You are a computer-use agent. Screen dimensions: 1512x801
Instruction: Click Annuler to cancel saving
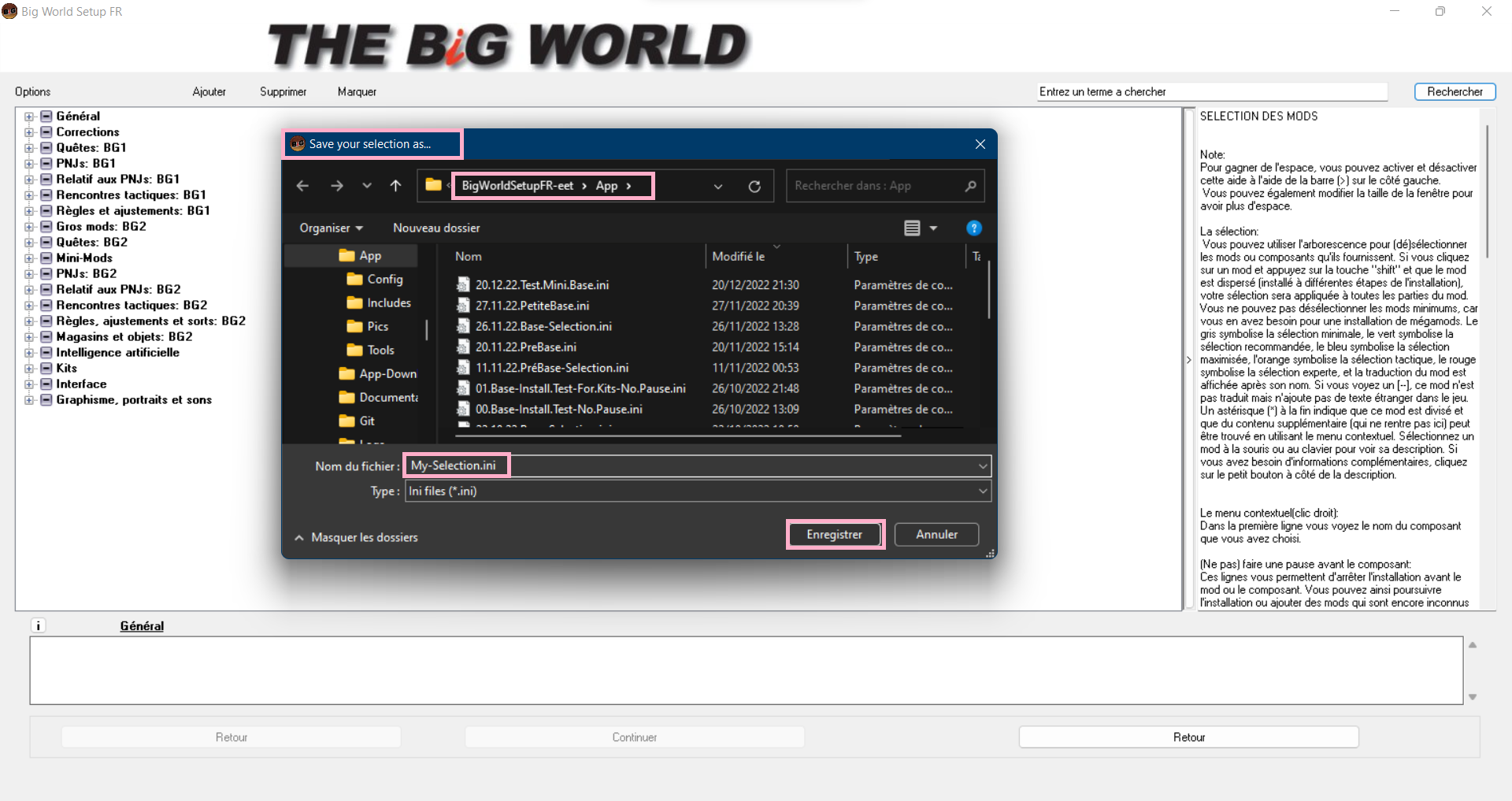click(936, 535)
